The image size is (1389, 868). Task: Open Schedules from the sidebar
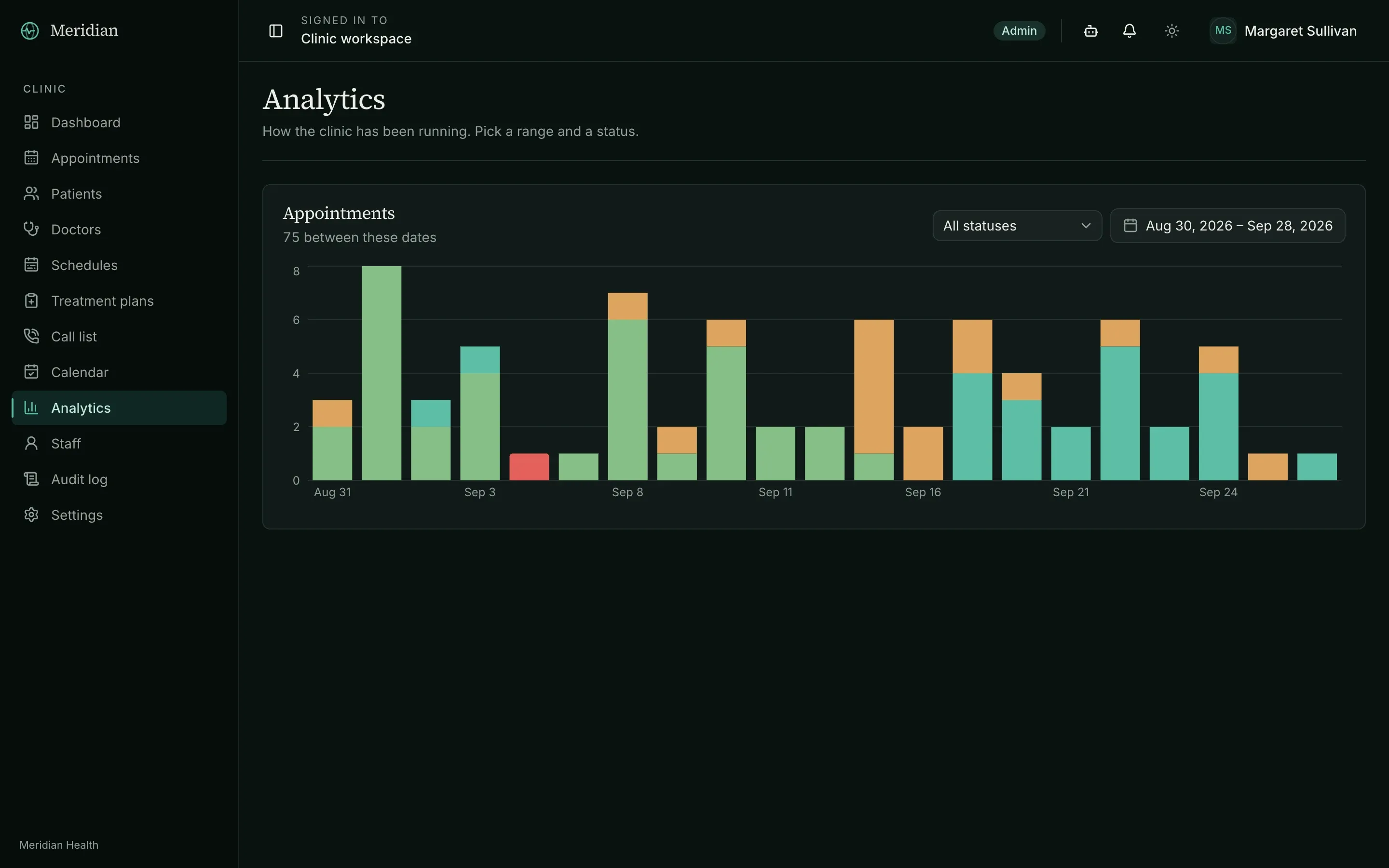tap(119, 265)
